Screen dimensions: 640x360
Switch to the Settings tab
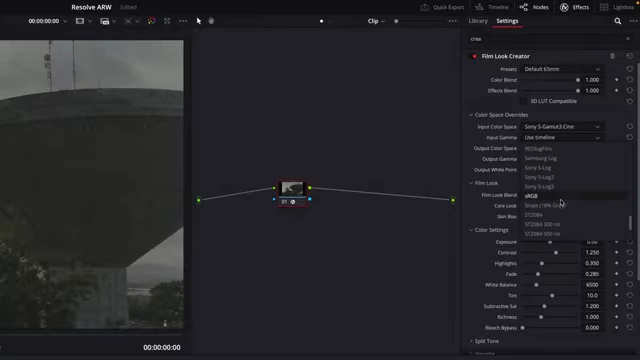pyautogui.click(x=507, y=21)
